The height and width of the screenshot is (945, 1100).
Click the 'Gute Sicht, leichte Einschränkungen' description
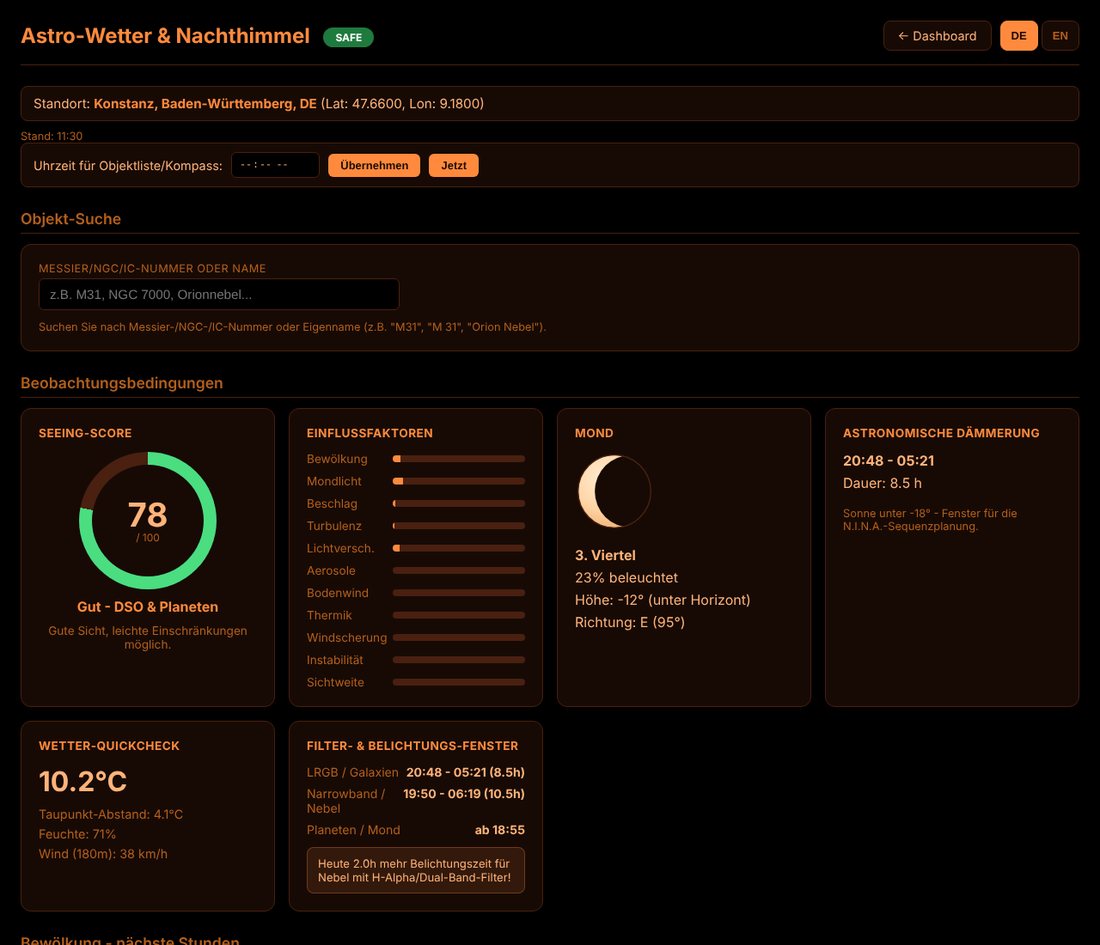[147, 638]
